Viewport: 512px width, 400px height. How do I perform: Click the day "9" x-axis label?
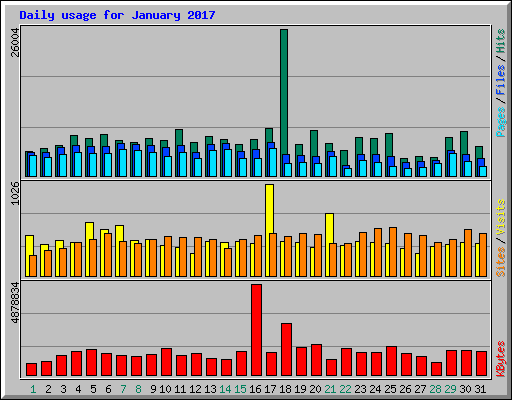tap(153, 389)
